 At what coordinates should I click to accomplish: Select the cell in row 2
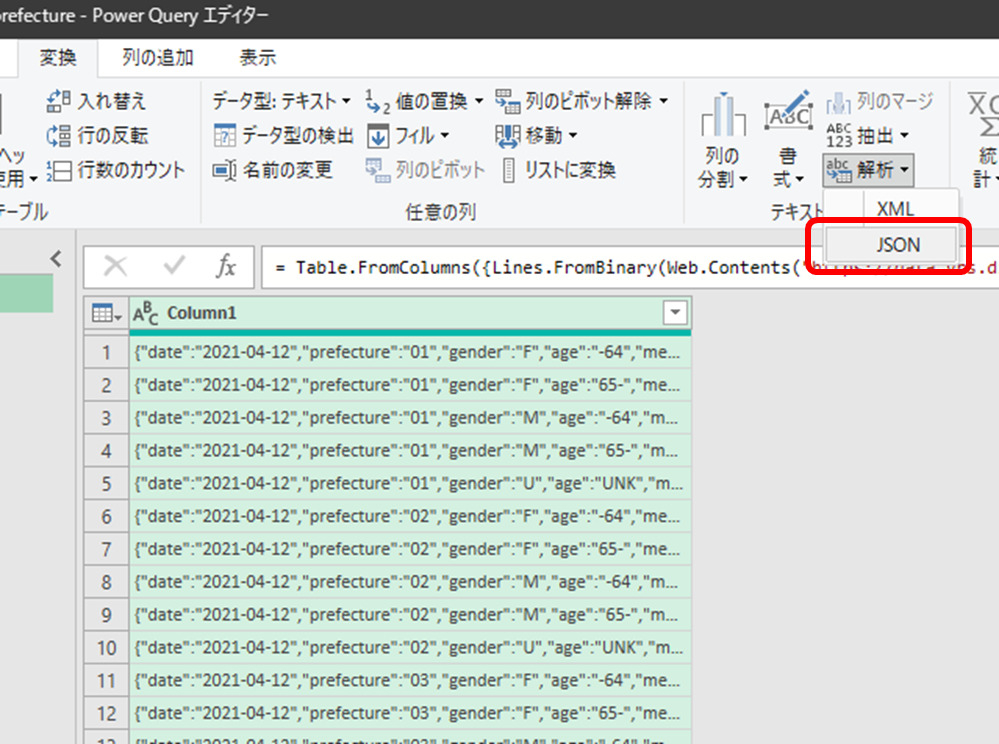pos(410,385)
